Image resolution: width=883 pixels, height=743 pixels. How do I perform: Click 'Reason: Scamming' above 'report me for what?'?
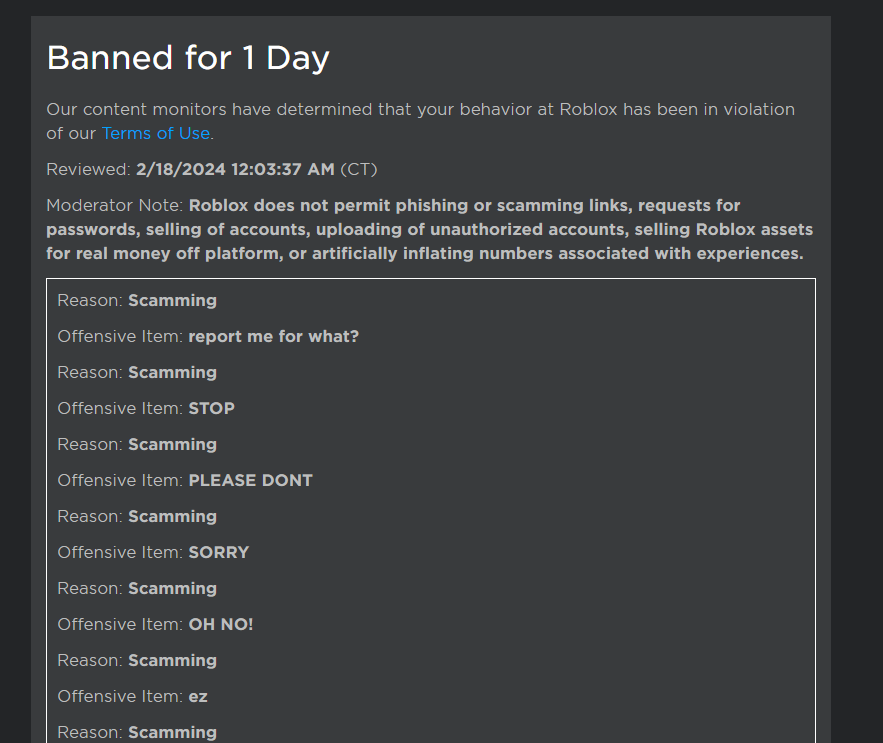pos(137,301)
